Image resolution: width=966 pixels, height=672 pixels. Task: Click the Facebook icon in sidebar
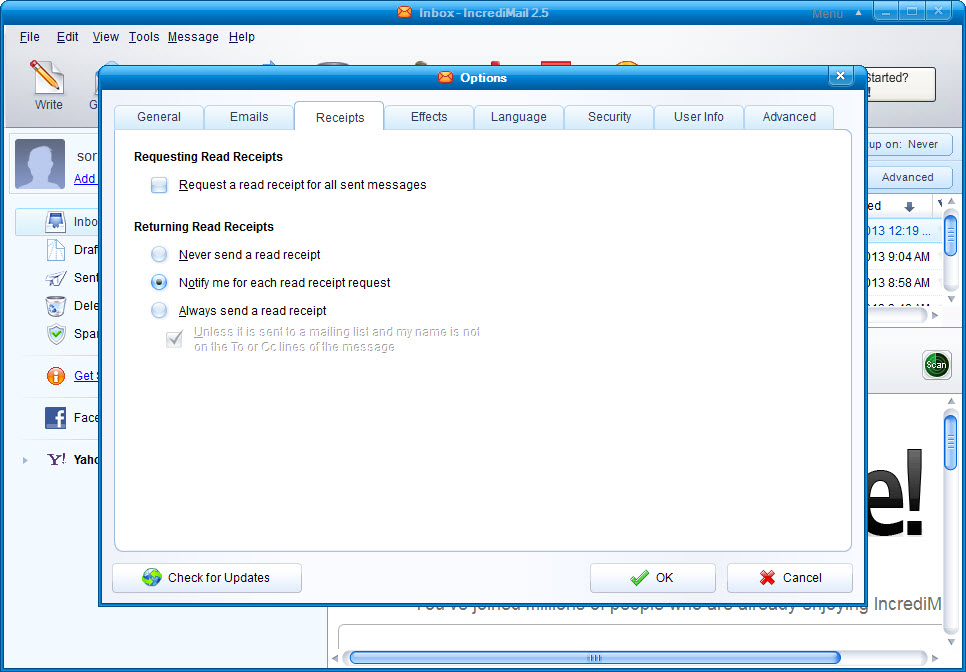click(55, 418)
